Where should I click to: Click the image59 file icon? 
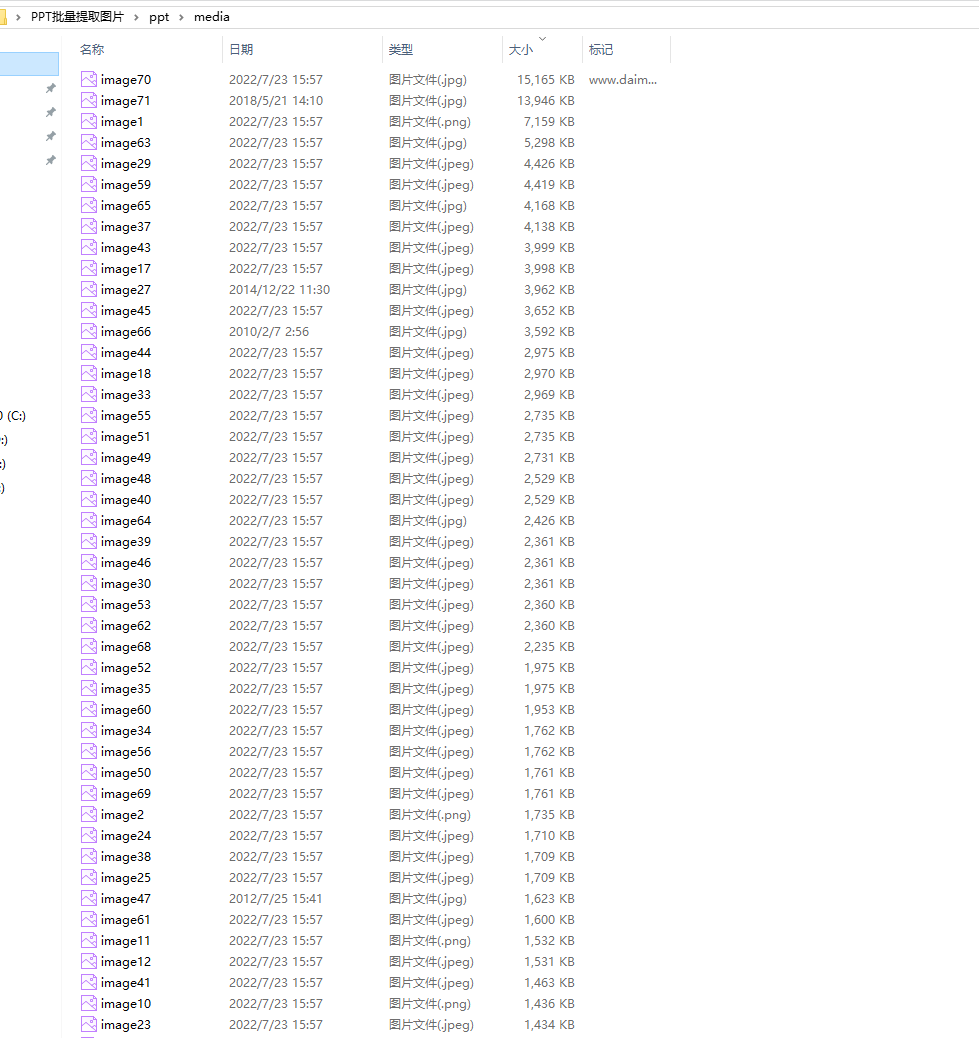tap(89, 185)
